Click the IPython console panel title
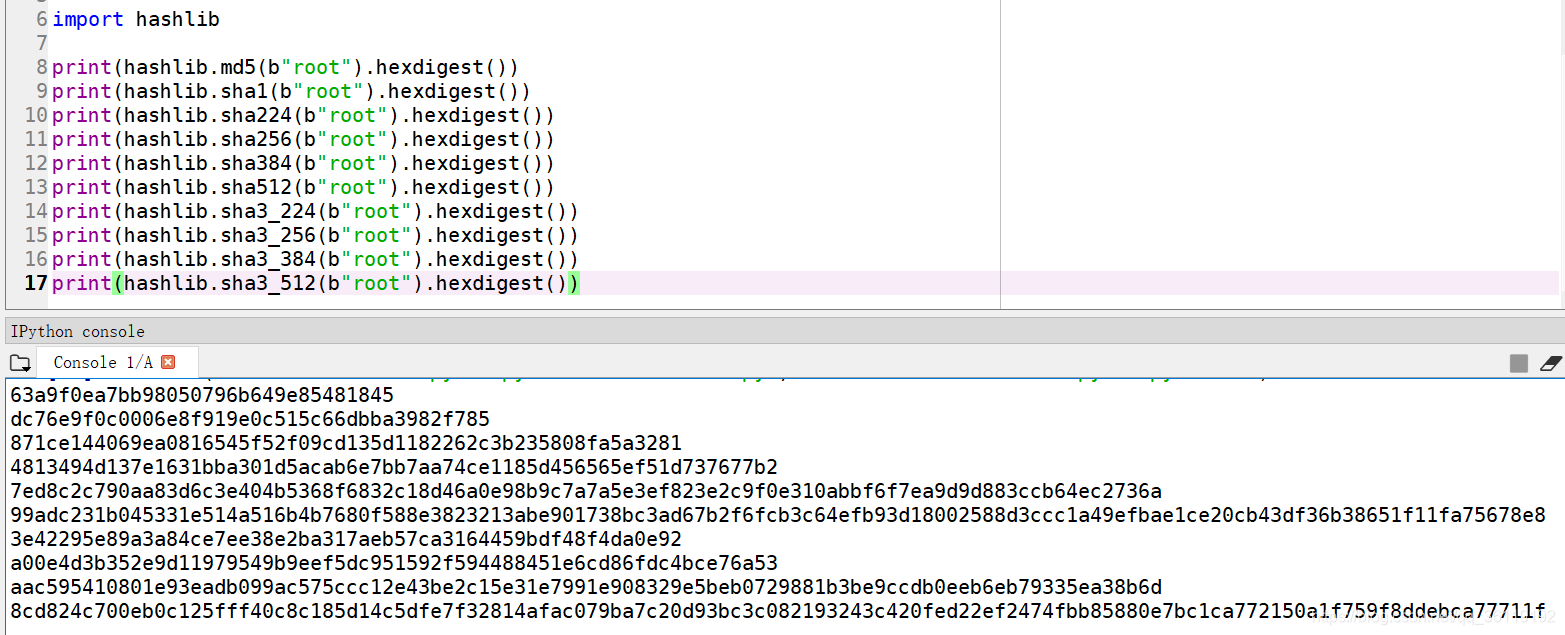Image resolution: width=1565 pixels, height=635 pixels. coord(78,331)
